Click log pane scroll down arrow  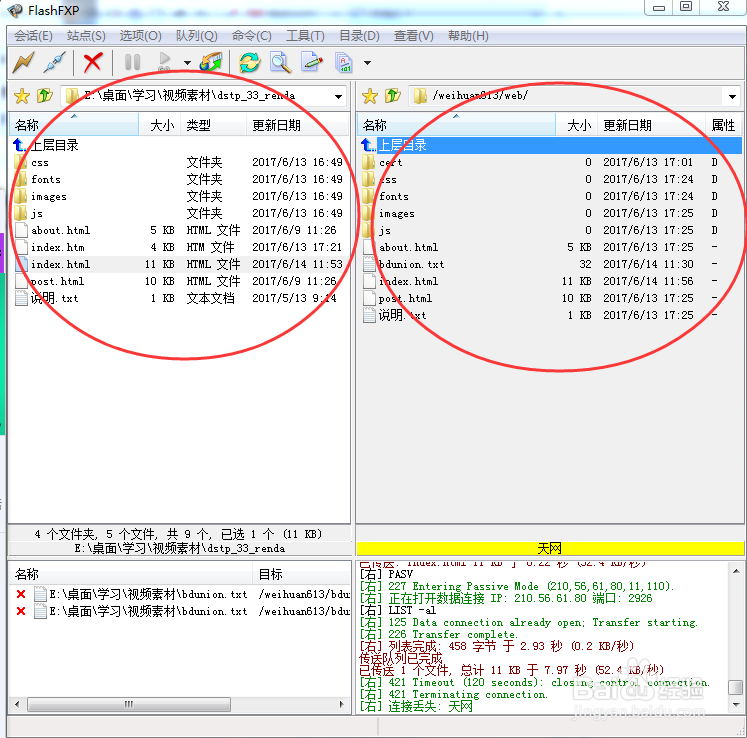click(736, 705)
